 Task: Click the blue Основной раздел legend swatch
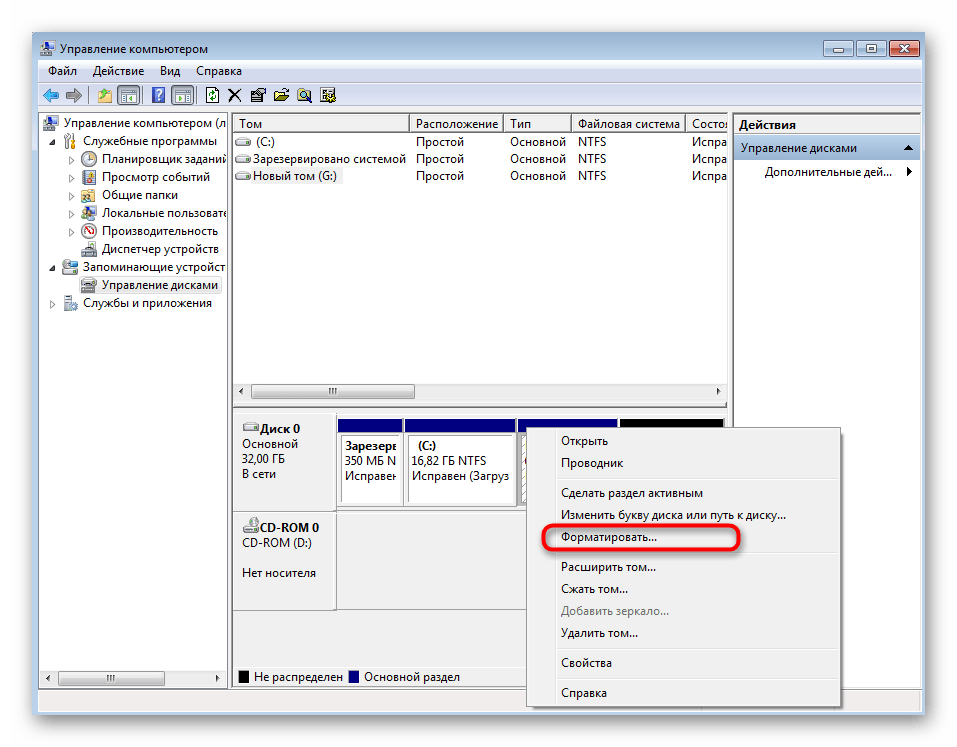coord(353,677)
